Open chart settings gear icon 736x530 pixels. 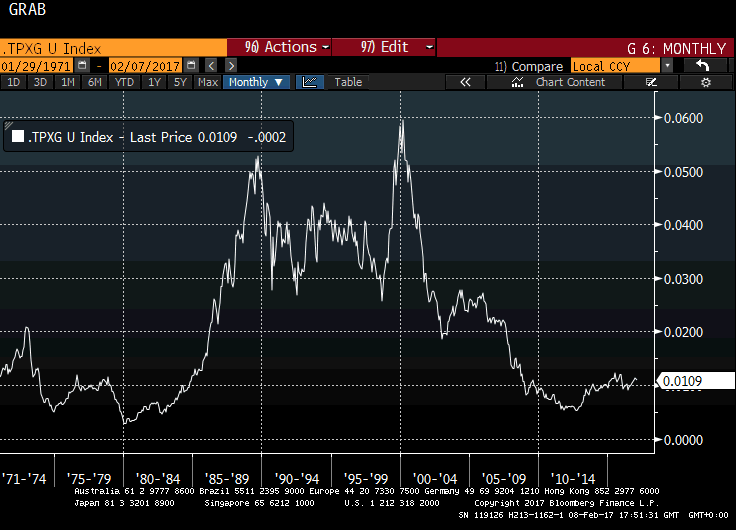tap(705, 82)
